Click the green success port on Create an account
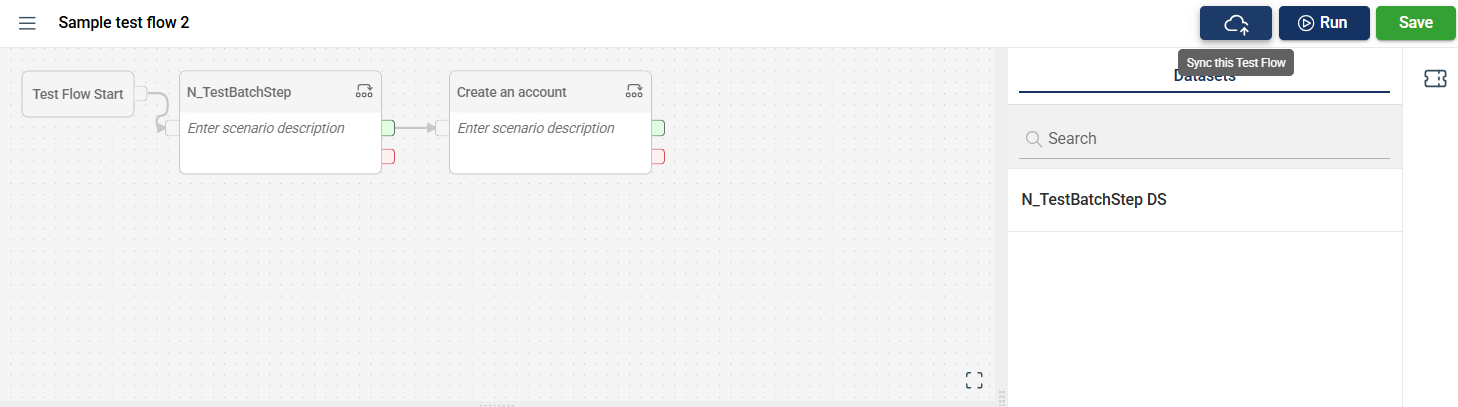Viewport: 1458px width, 407px height. tap(658, 128)
